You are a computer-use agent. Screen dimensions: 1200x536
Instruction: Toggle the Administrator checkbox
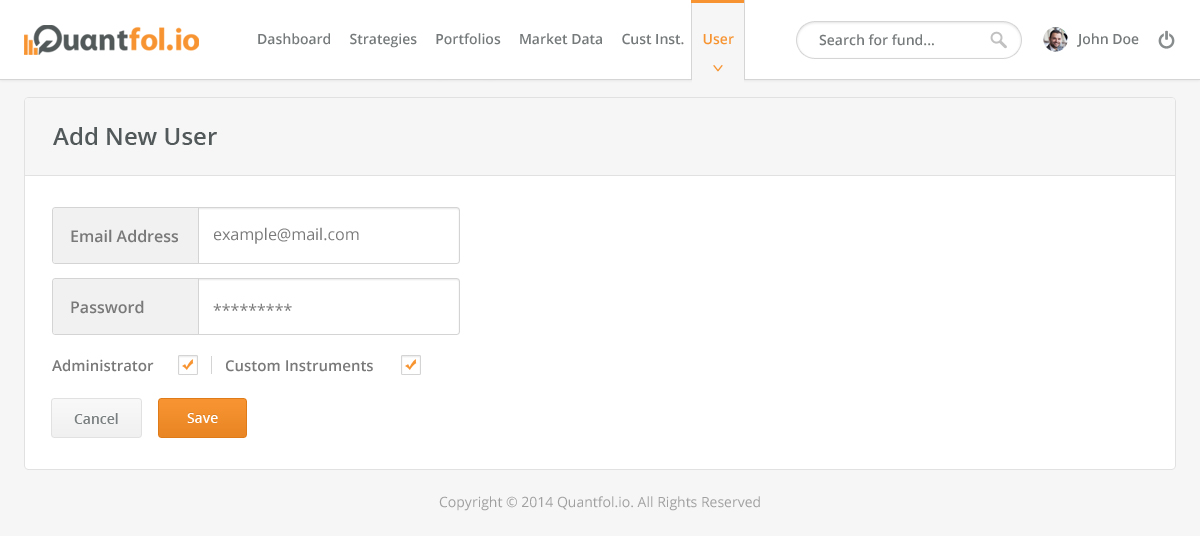point(188,365)
